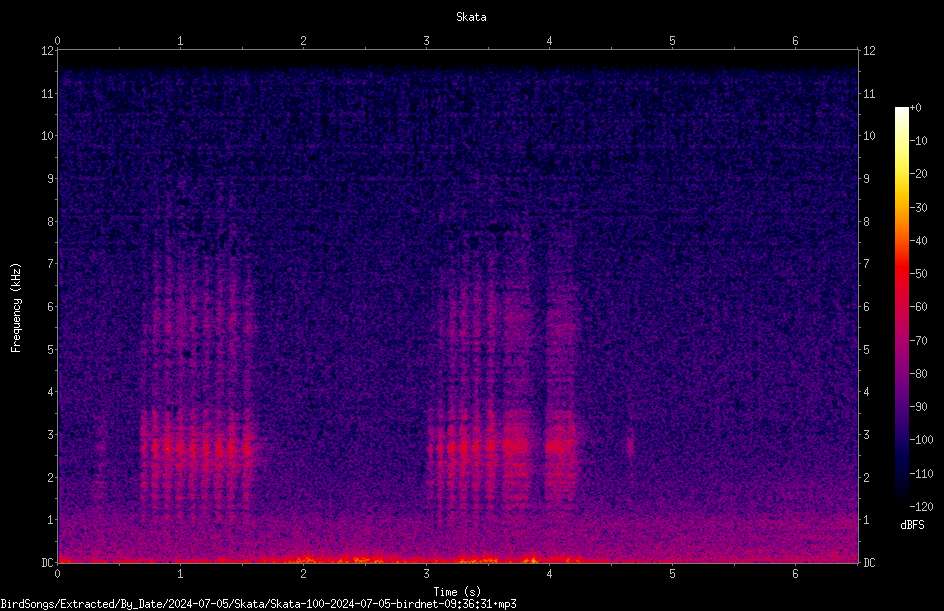Click the 9 kHz label on the left axis
944x611 pixels.
(x=51, y=179)
